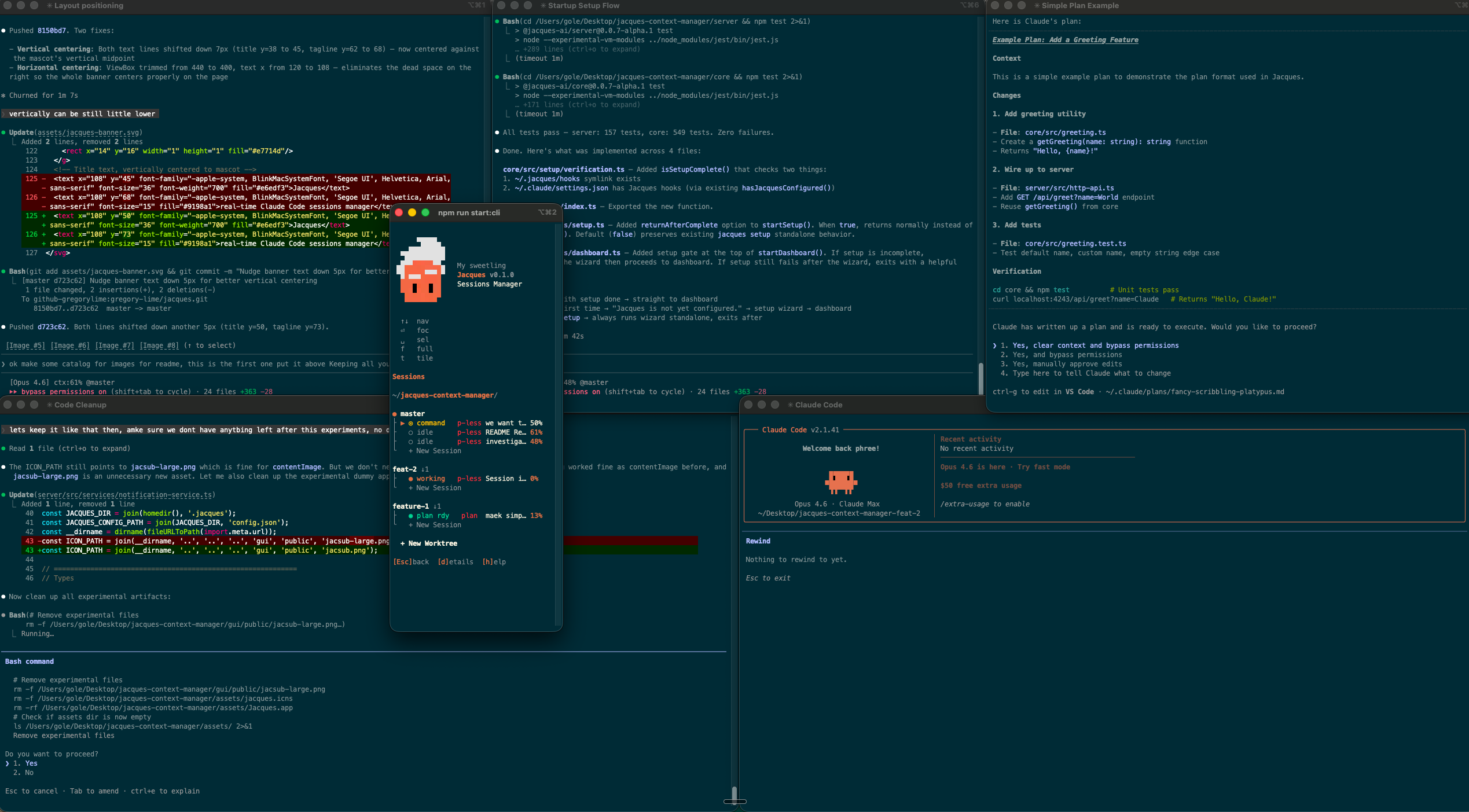
Task: Click the orange Claude mascot in welcome panel
Action: (x=841, y=482)
